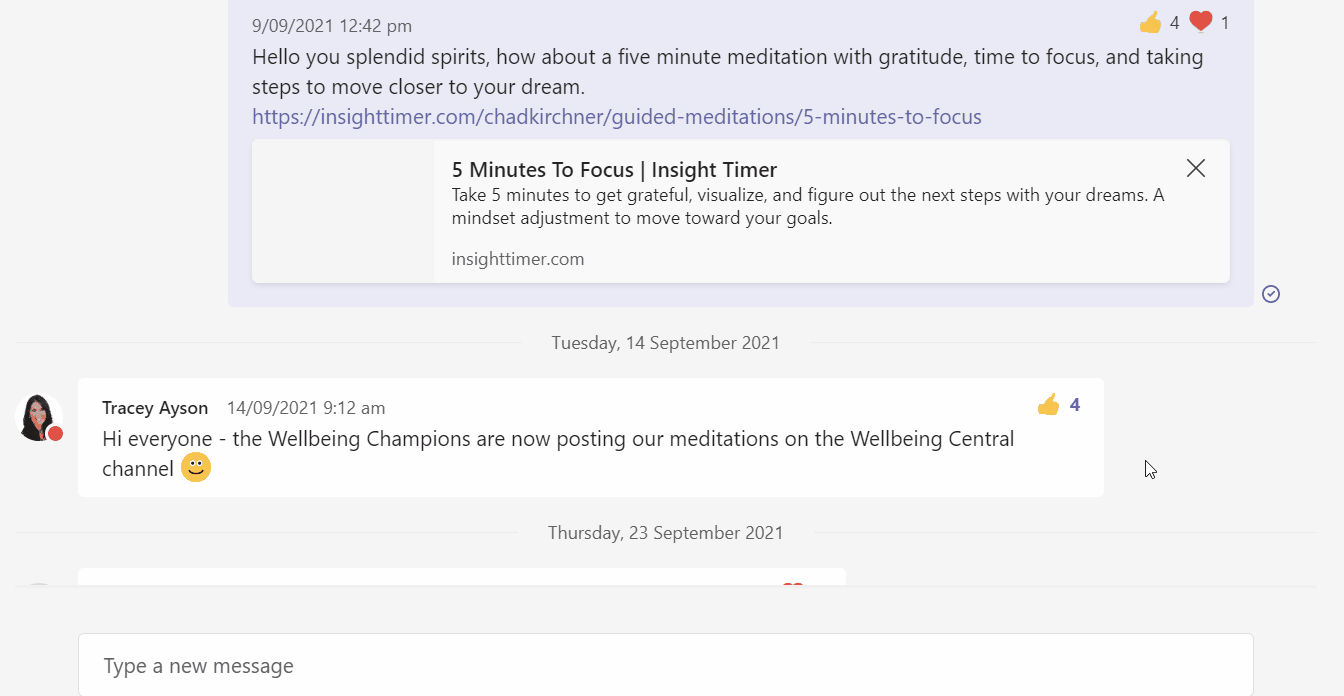Click the 14/09/2021 9:12 am timestamp
Image resolution: width=1344 pixels, height=696 pixels.
click(306, 408)
